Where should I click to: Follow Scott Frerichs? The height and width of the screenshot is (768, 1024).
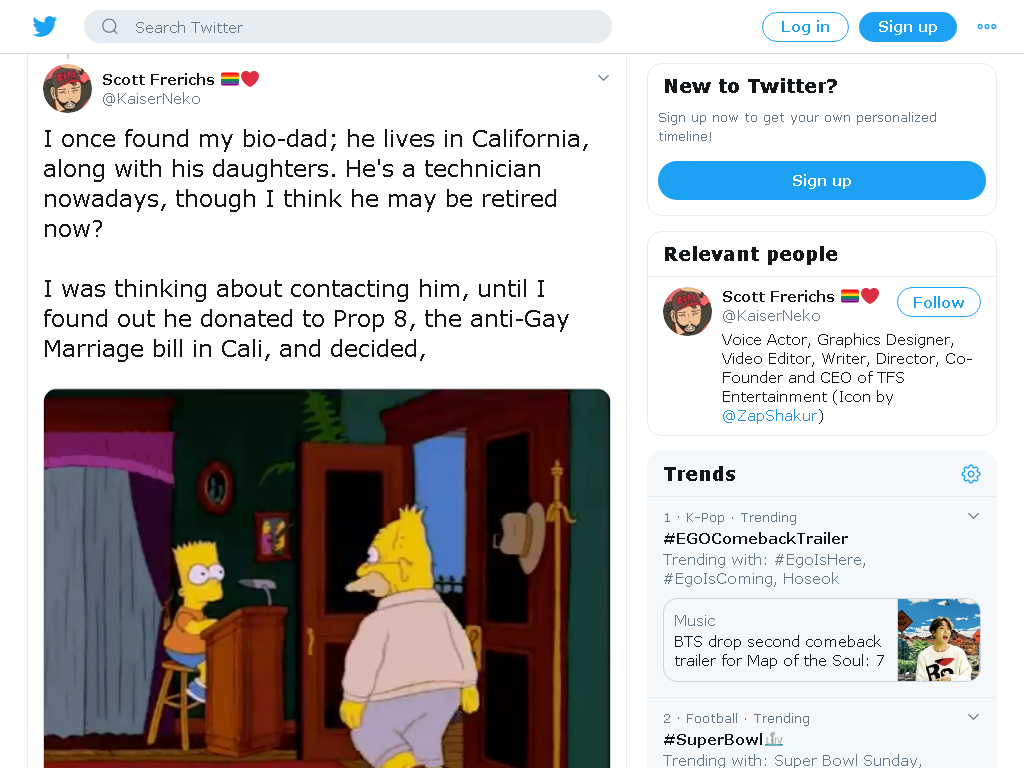[938, 302]
